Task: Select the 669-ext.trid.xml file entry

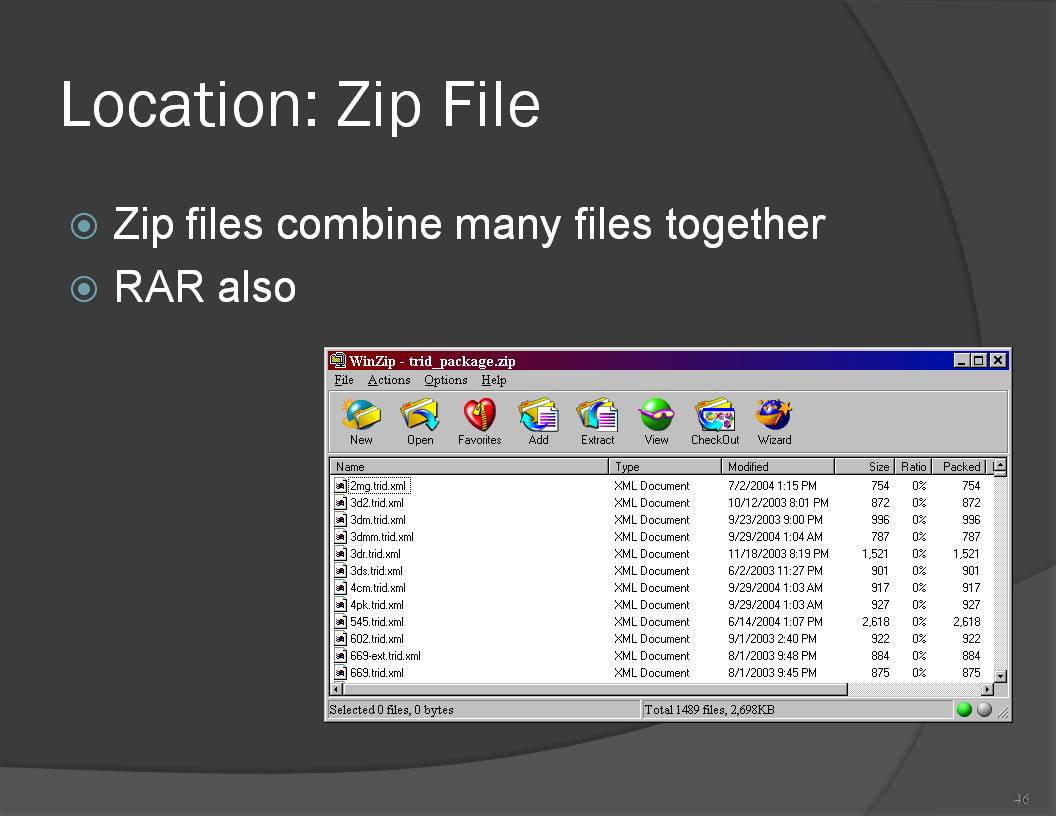Action: pyautogui.click(x=384, y=656)
